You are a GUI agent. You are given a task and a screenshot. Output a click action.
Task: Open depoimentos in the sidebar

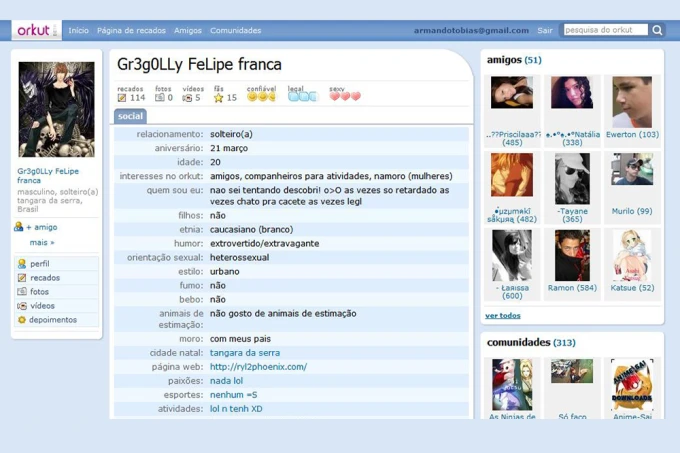pos(53,320)
